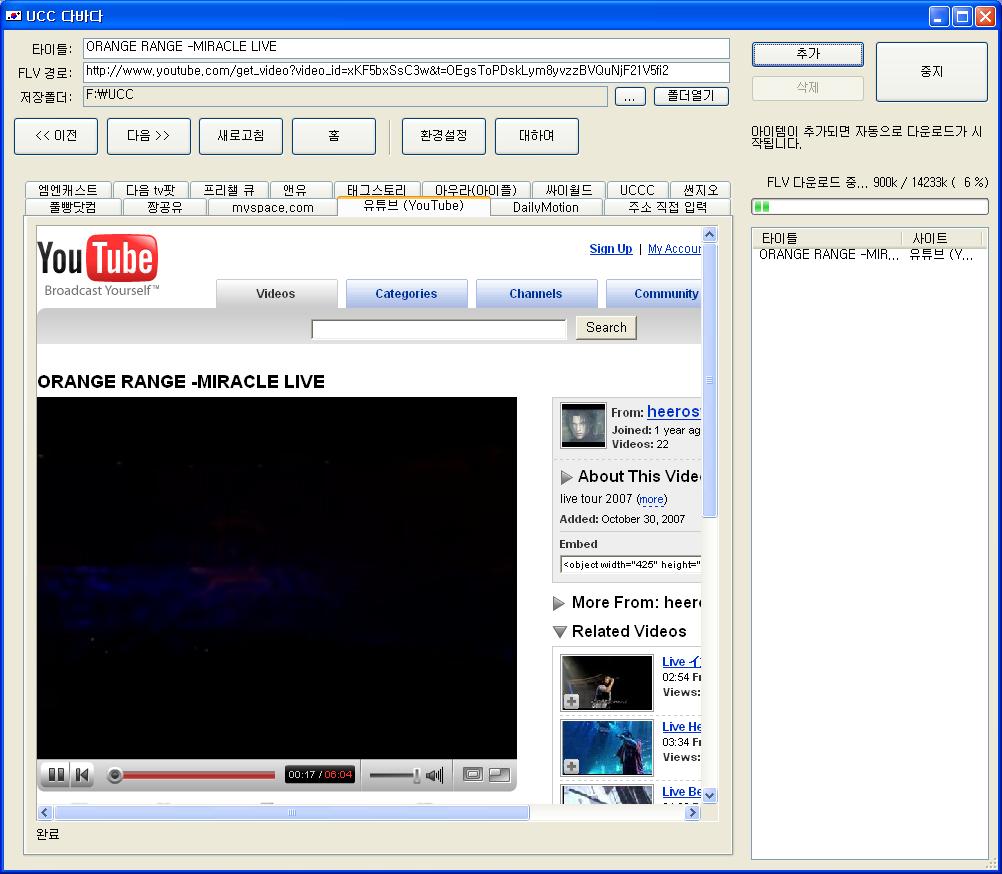
Task: Click the YouTube search input box
Action: click(x=439, y=329)
